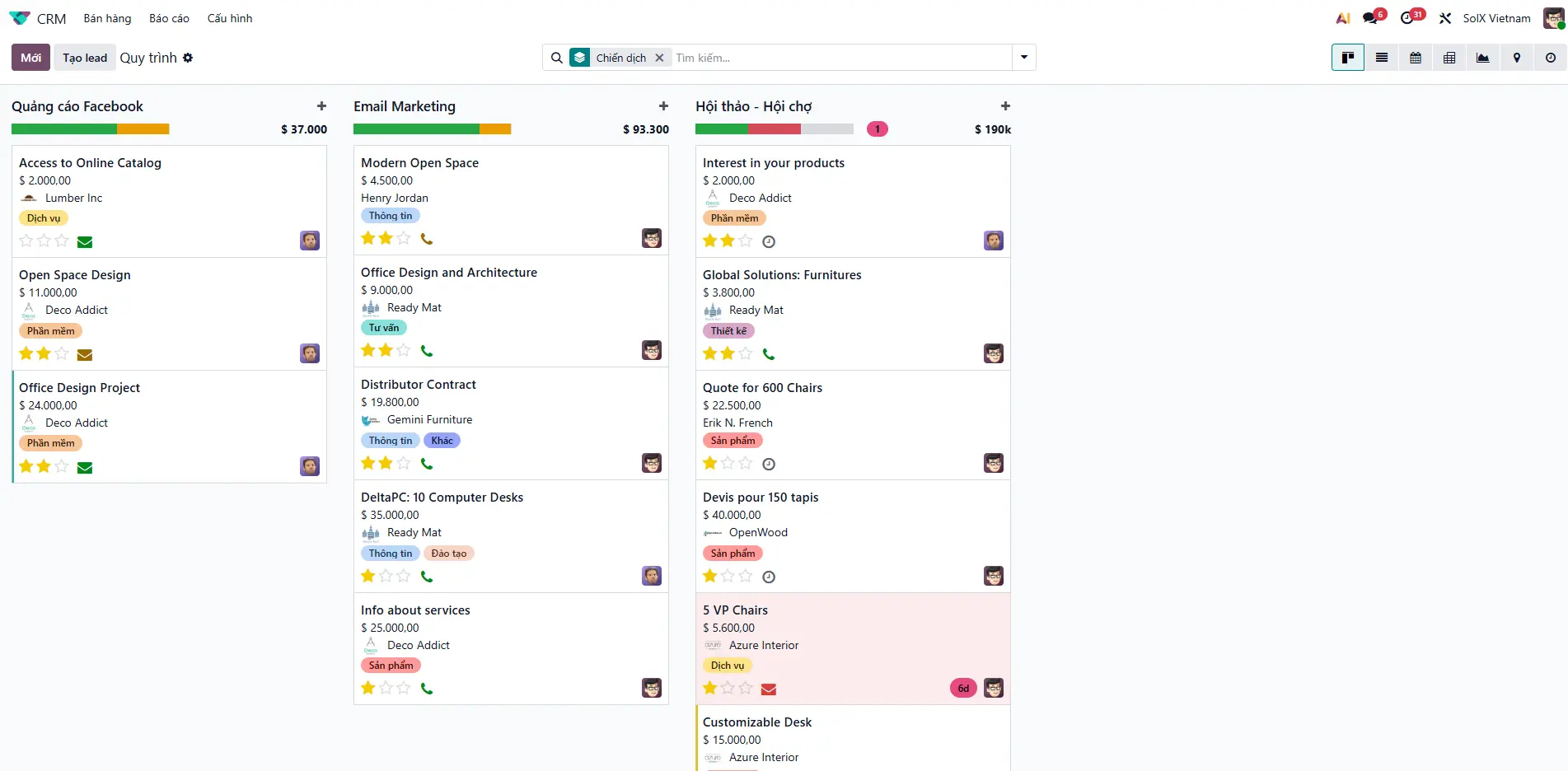
Task: Click the Tạo lead button
Action: tap(85, 58)
